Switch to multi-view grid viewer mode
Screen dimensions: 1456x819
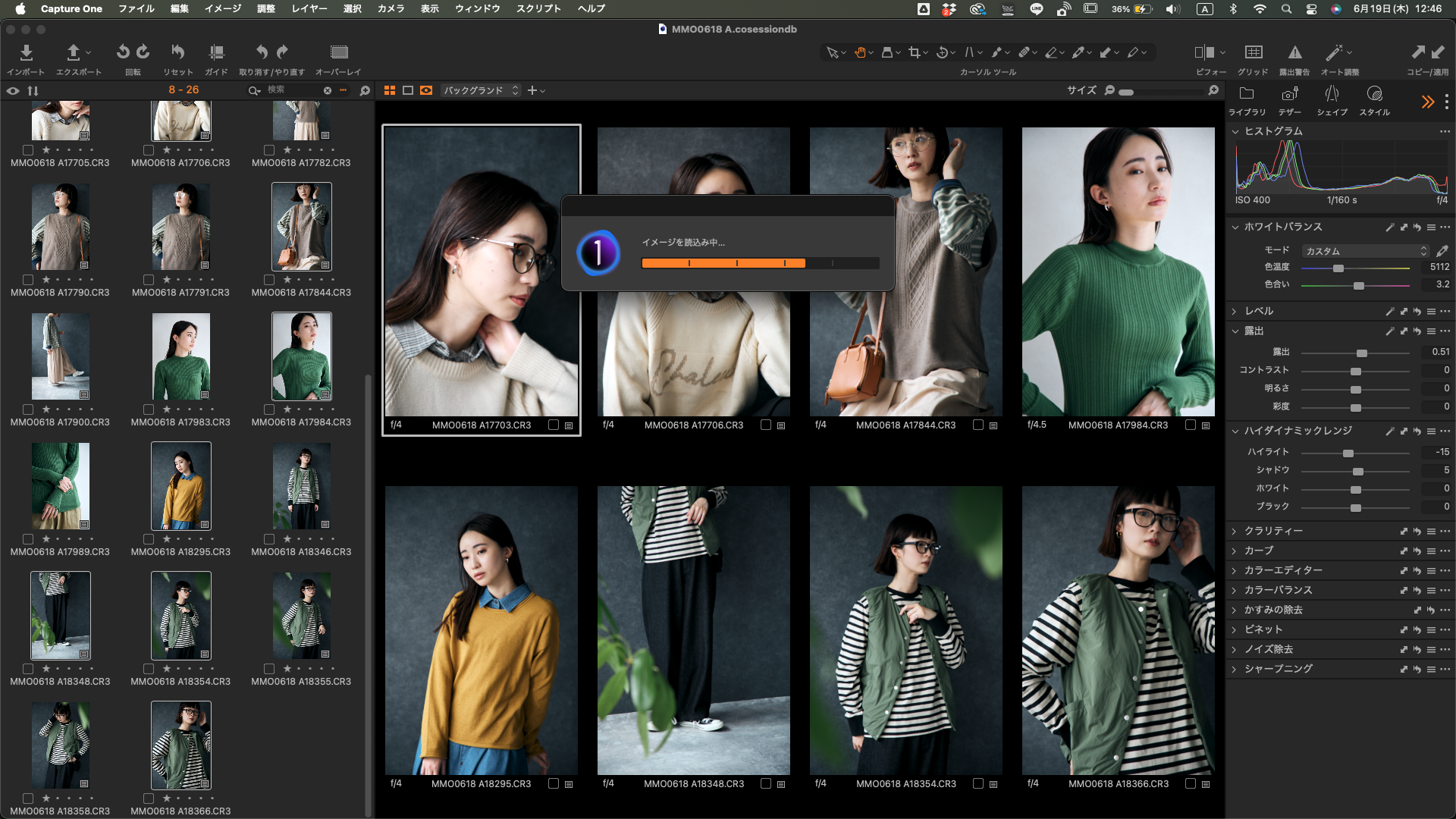[390, 90]
